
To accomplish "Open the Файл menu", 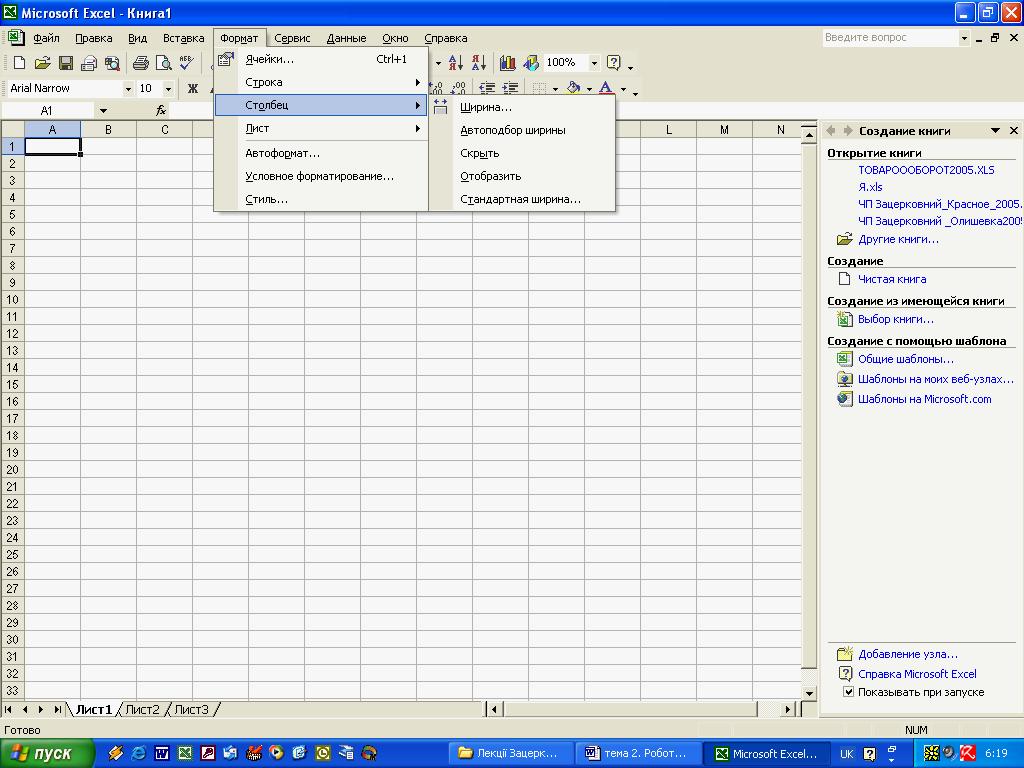I will 46,38.
